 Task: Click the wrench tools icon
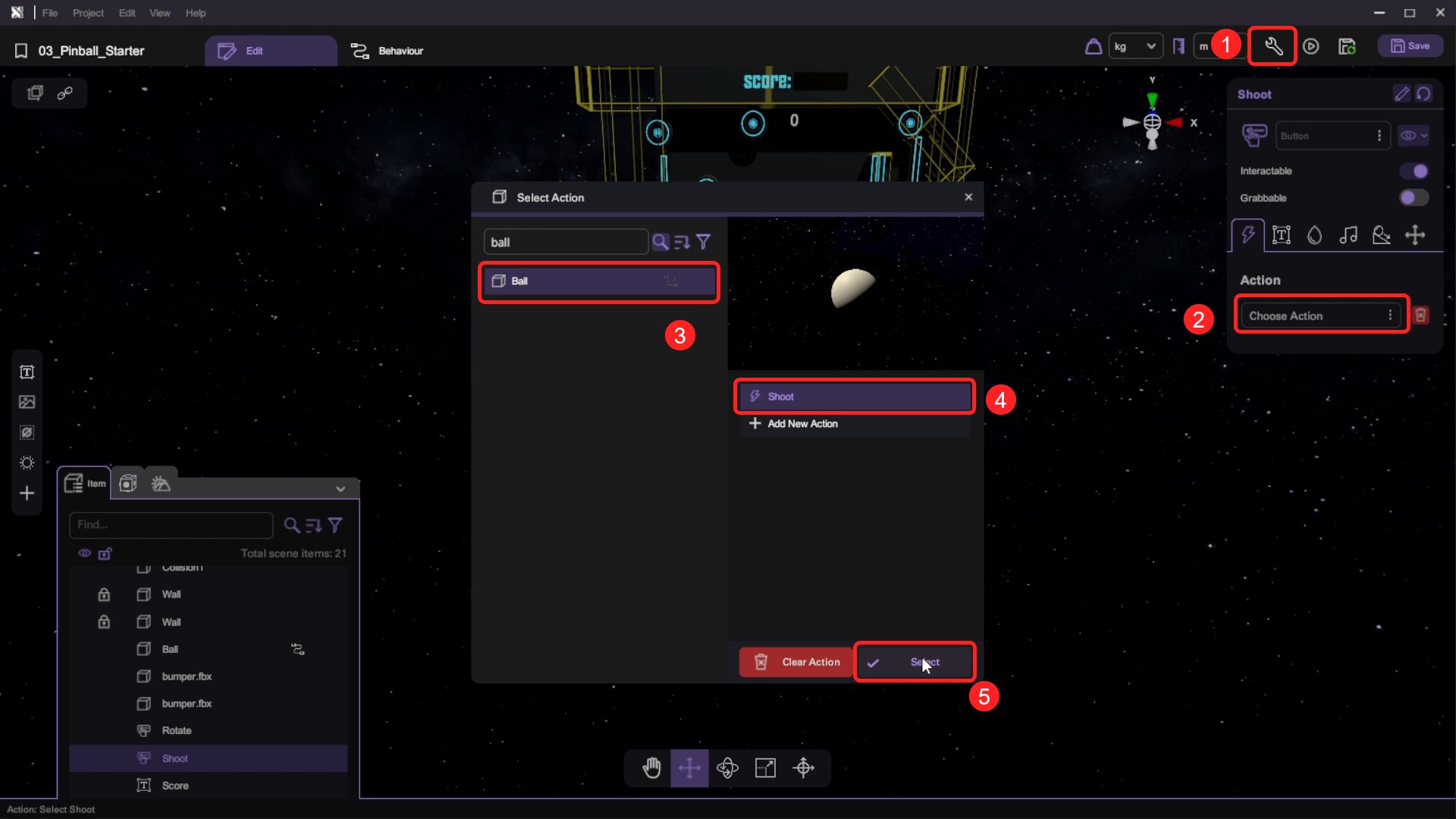click(1273, 47)
